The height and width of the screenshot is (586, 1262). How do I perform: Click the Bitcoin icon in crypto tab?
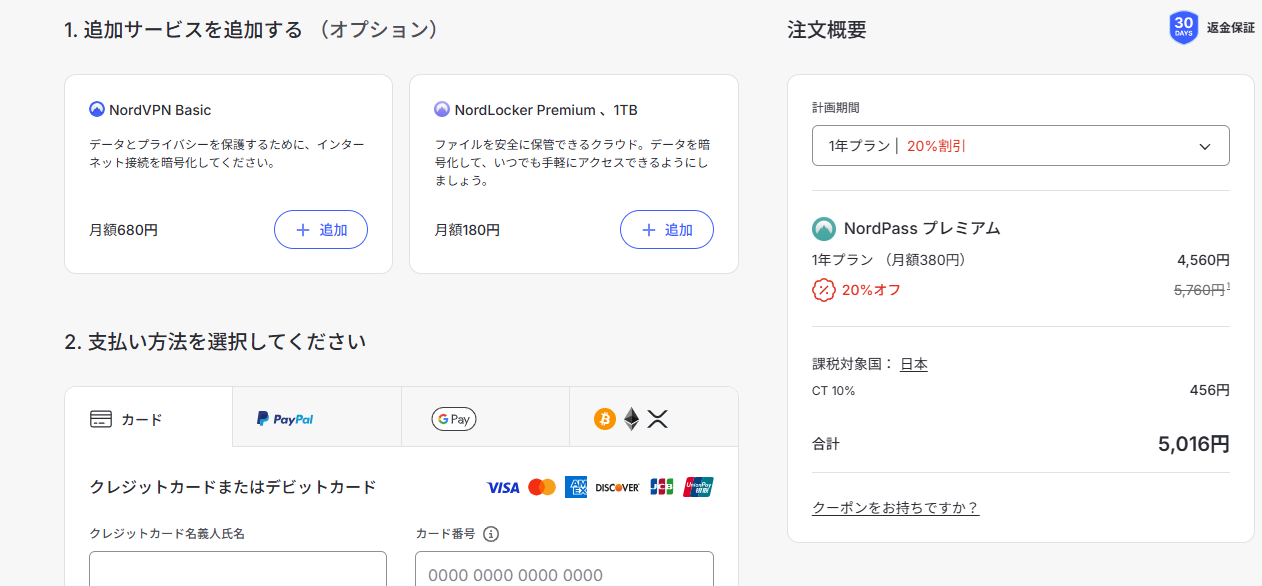click(x=605, y=419)
